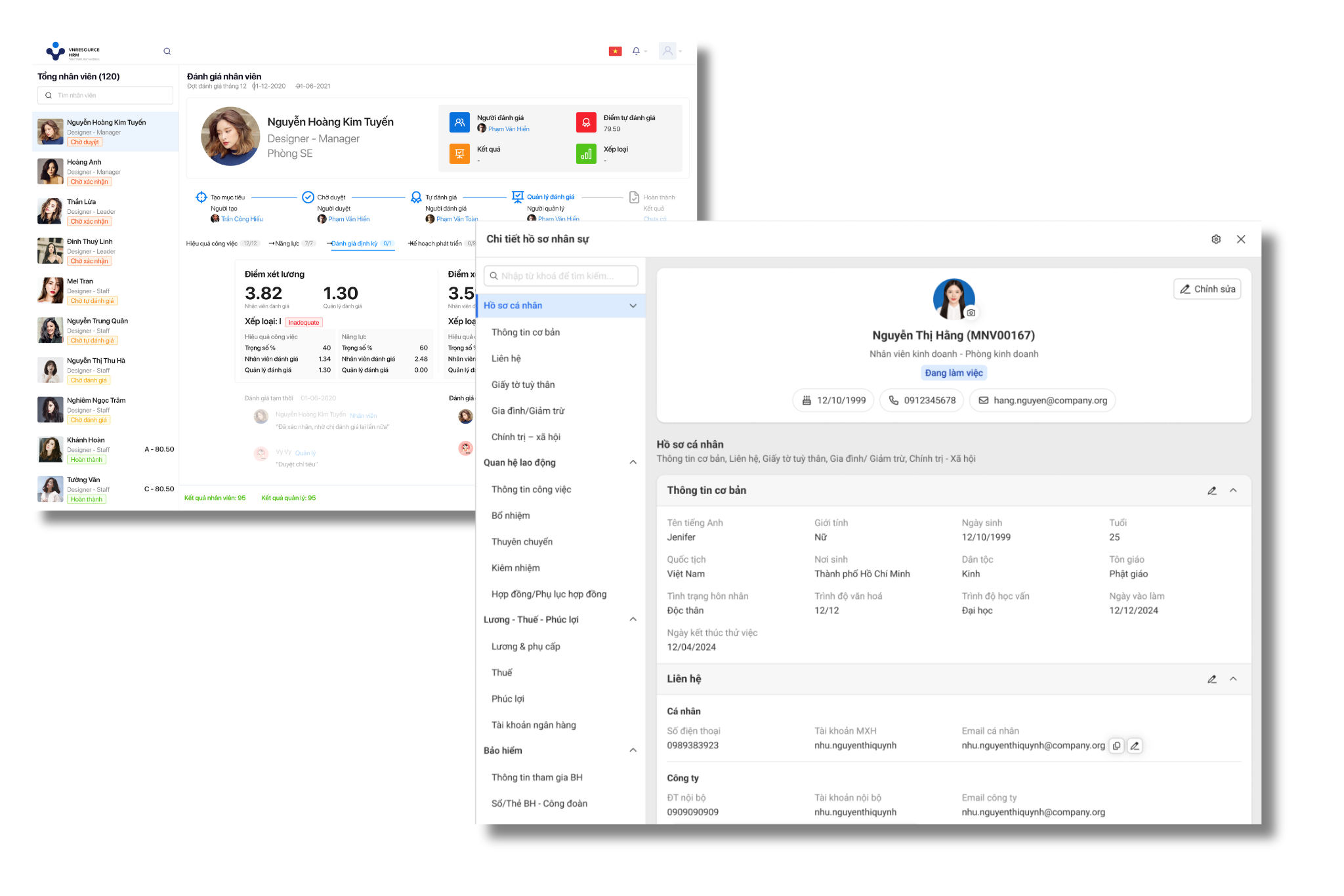This screenshot has height=896, width=1344.
Task: Click the phone chip 0912345678
Action: click(921, 401)
